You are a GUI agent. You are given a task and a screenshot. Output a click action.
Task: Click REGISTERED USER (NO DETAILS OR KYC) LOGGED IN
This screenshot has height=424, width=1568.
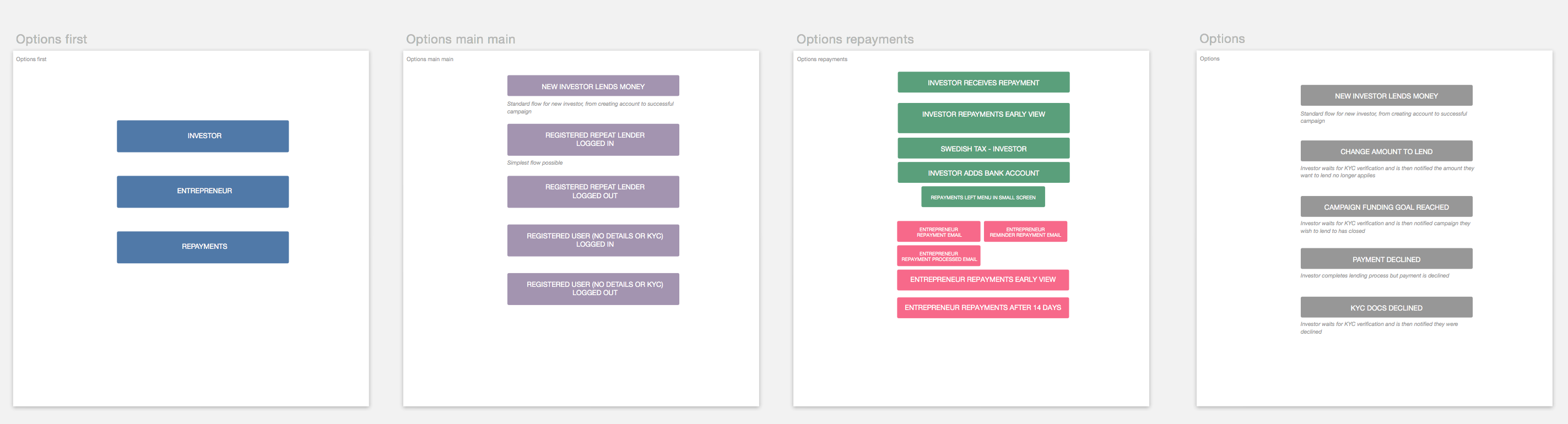[x=593, y=240]
